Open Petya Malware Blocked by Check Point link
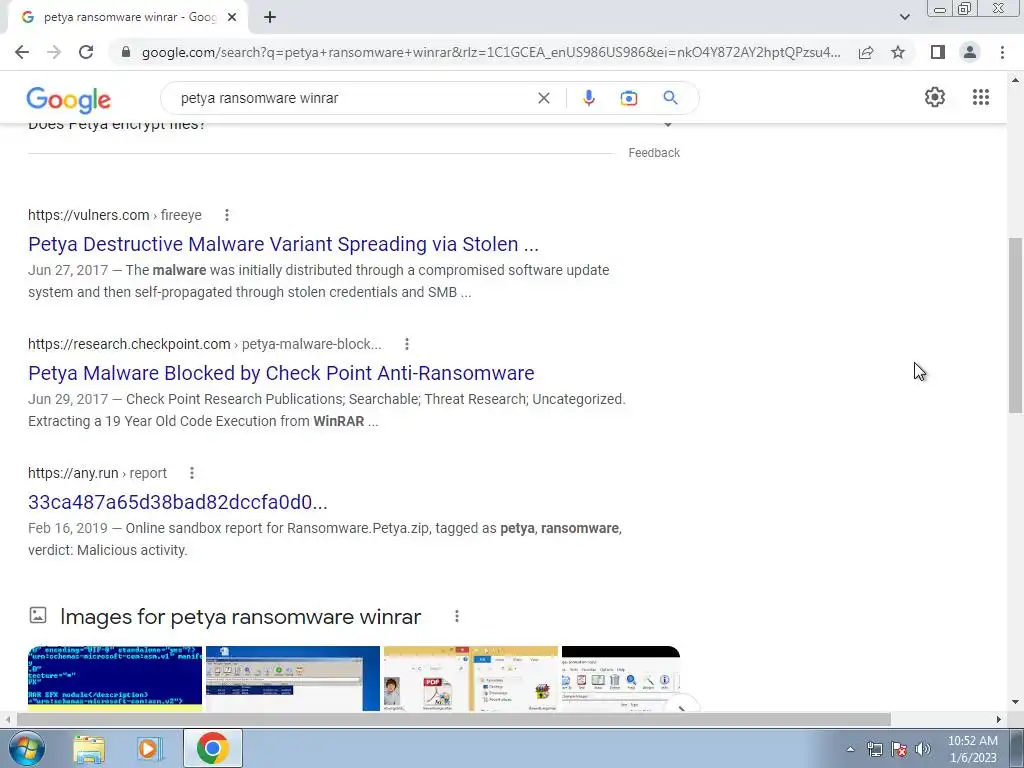This screenshot has width=1024, height=768. coord(281,373)
